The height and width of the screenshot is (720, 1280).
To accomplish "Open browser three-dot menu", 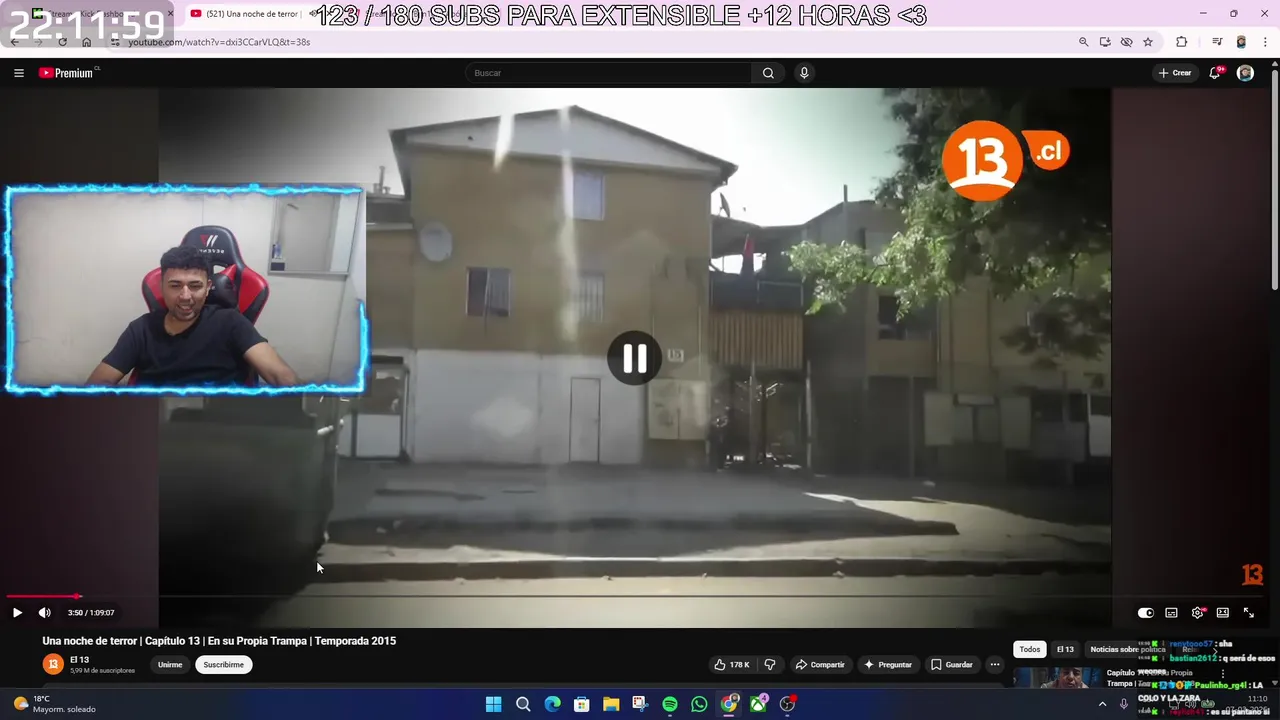I will [x=1266, y=42].
